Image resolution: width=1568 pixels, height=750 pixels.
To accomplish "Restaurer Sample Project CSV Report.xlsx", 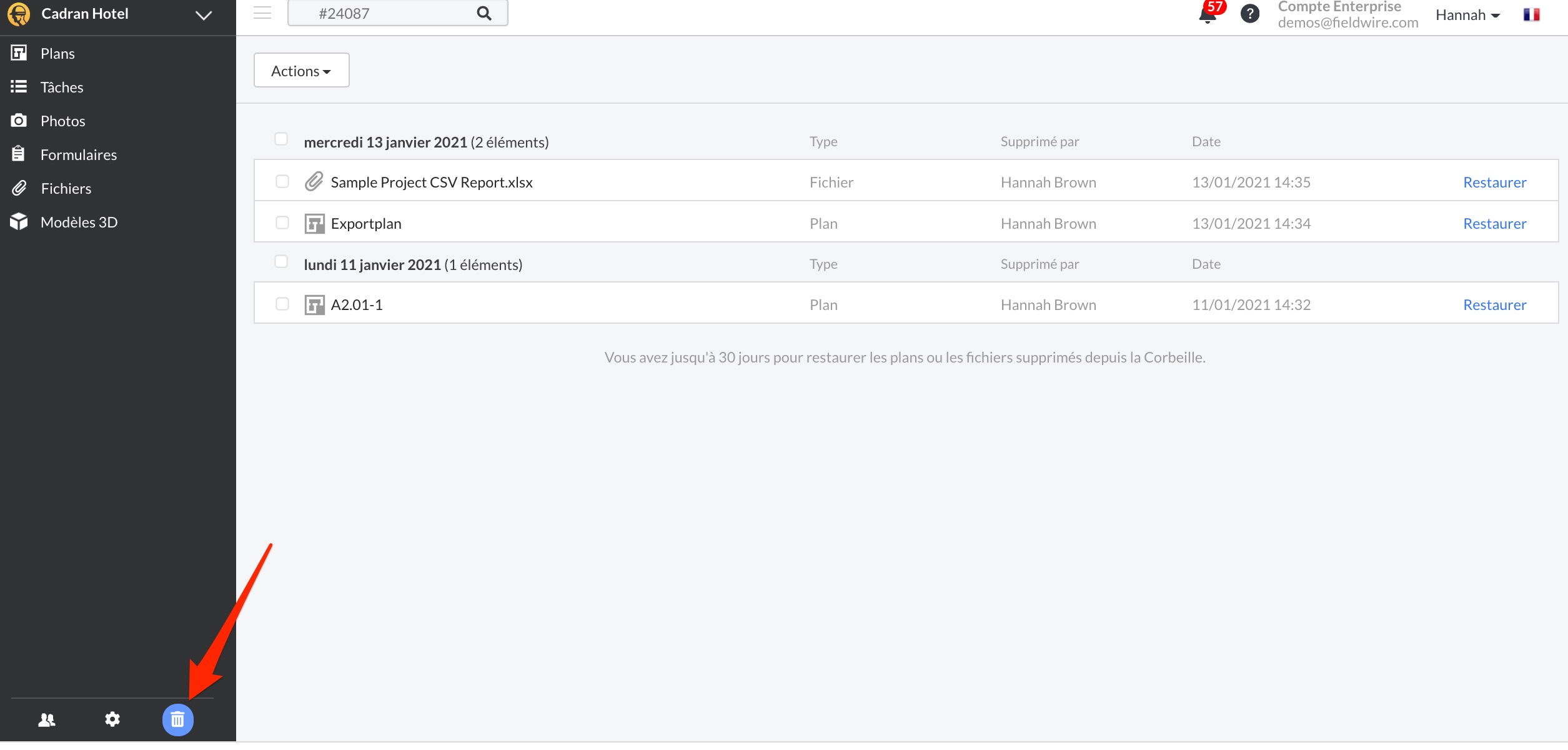I will pyautogui.click(x=1494, y=182).
